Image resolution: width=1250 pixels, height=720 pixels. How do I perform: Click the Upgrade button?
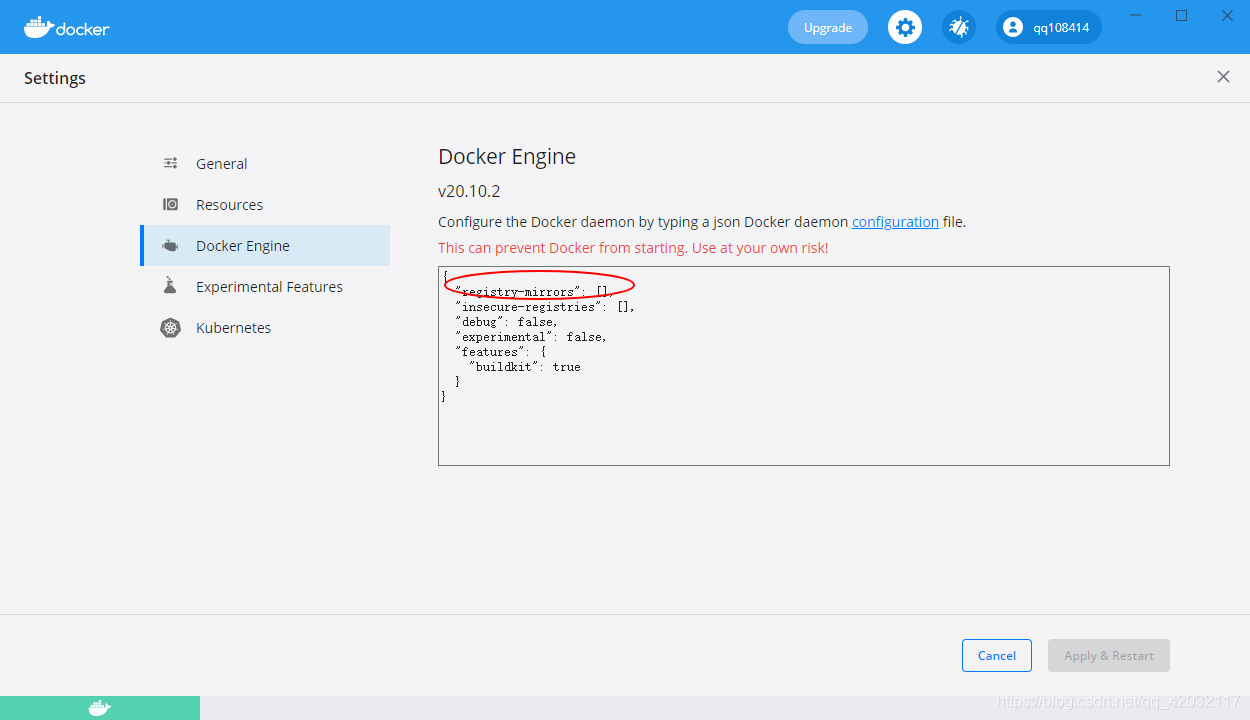click(828, 27)
